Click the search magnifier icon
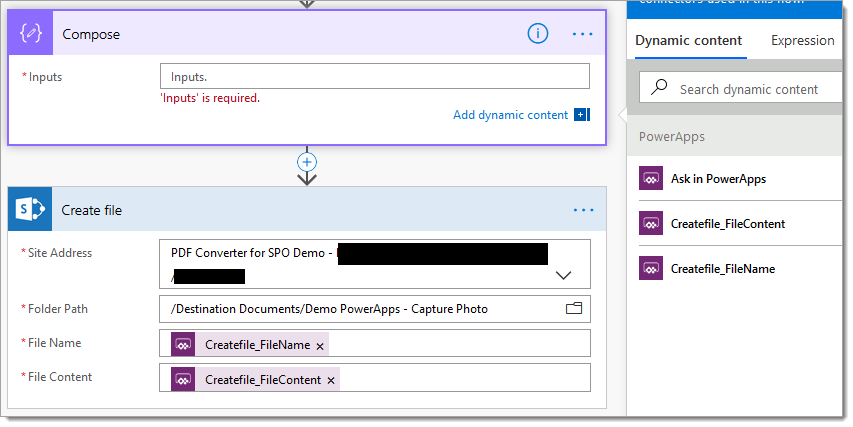 tap(659, 87)
